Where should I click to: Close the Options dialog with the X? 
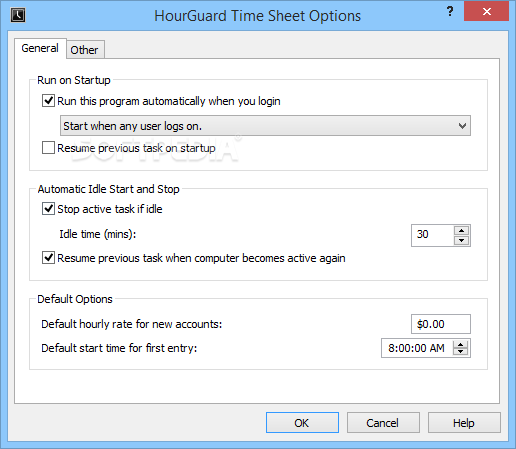tap(486, 12)
